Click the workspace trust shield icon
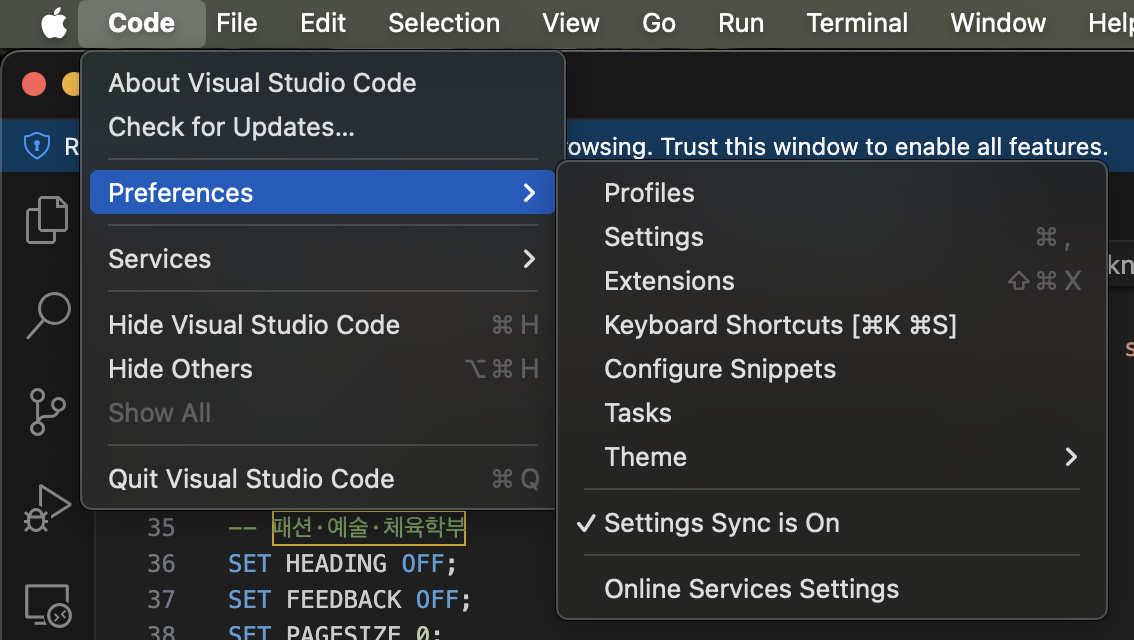The width and height of the screenshot is (1134, 640). point(36,146)
